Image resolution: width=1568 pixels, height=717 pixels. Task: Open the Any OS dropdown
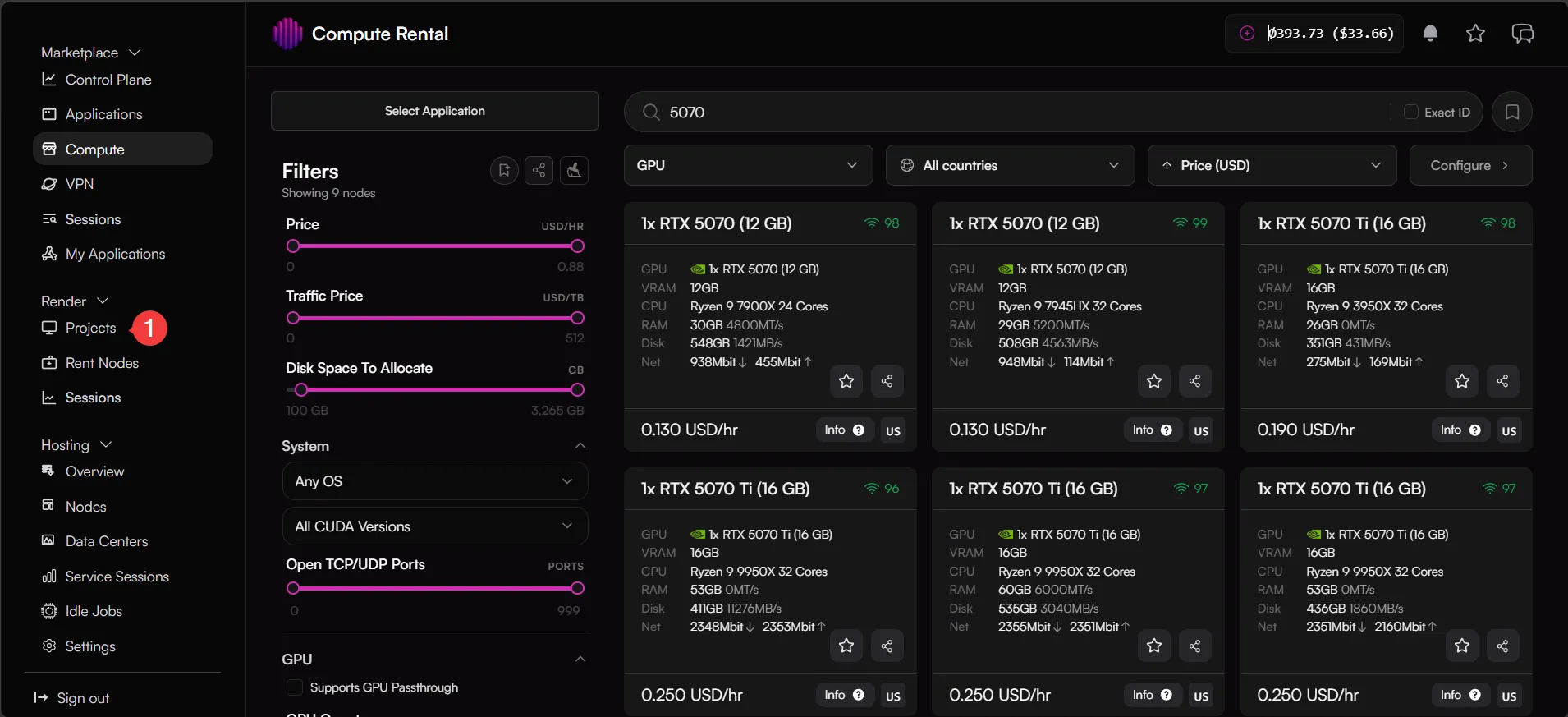435,481
